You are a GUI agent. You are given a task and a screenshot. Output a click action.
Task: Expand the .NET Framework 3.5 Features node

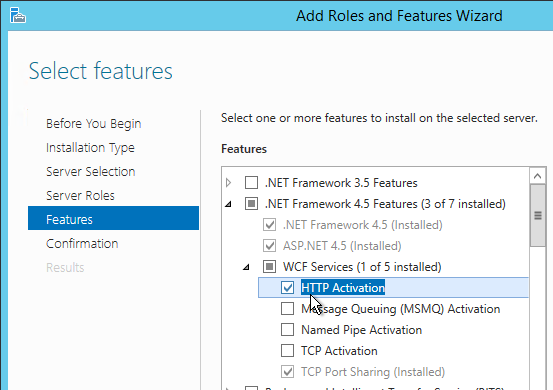click(x=229, y=183)
